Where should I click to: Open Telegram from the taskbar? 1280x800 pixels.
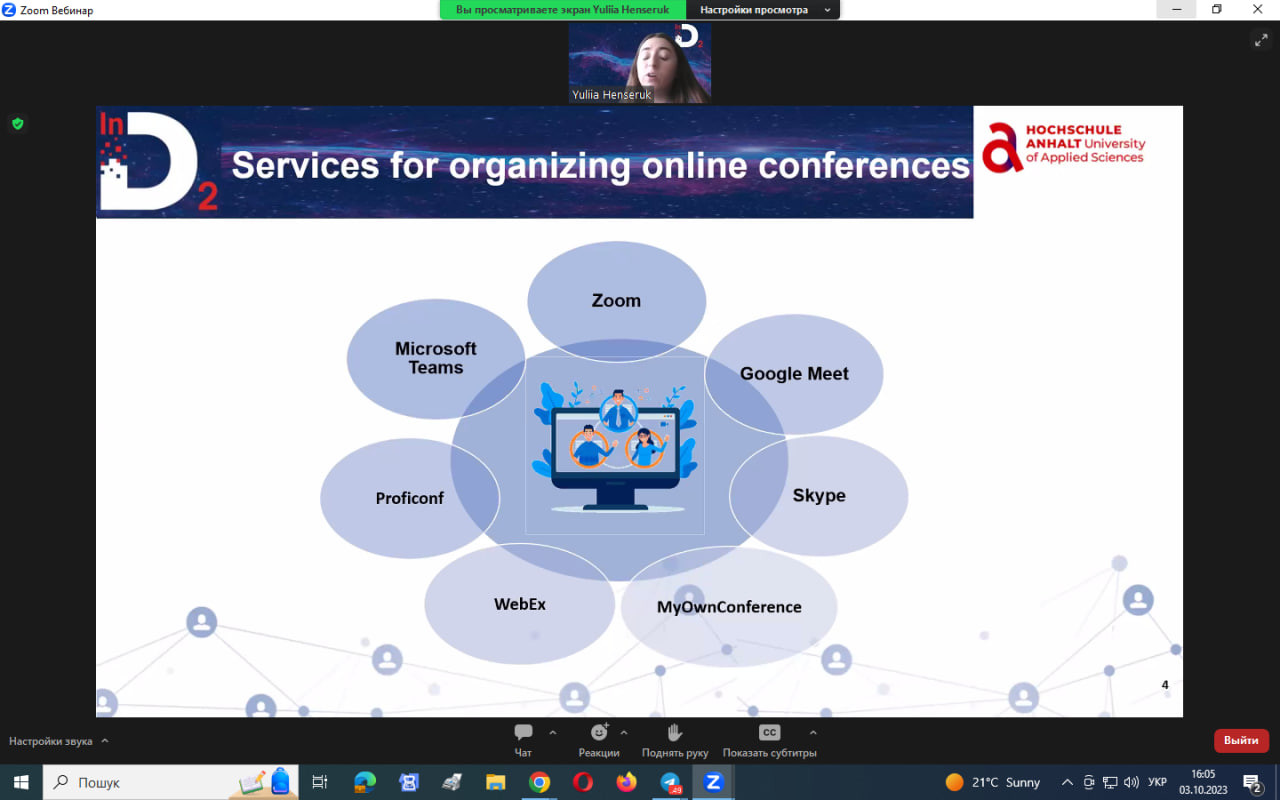(x=671, y=782)
